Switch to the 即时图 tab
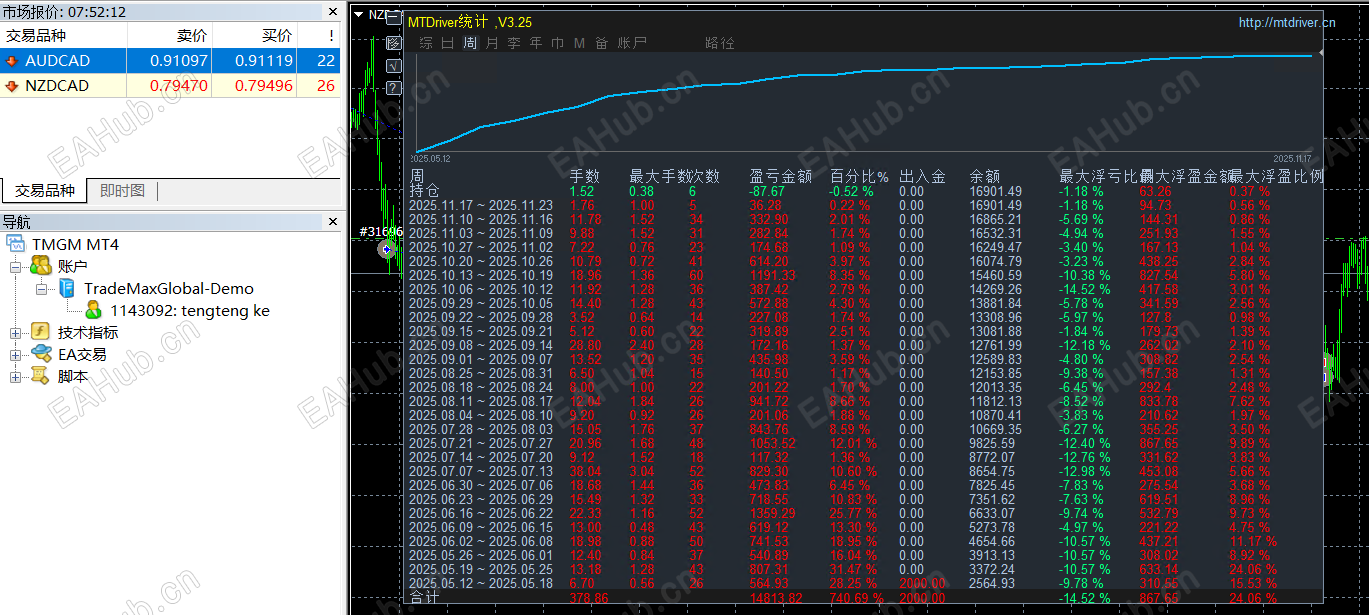1369x615 pixels. 122,191
